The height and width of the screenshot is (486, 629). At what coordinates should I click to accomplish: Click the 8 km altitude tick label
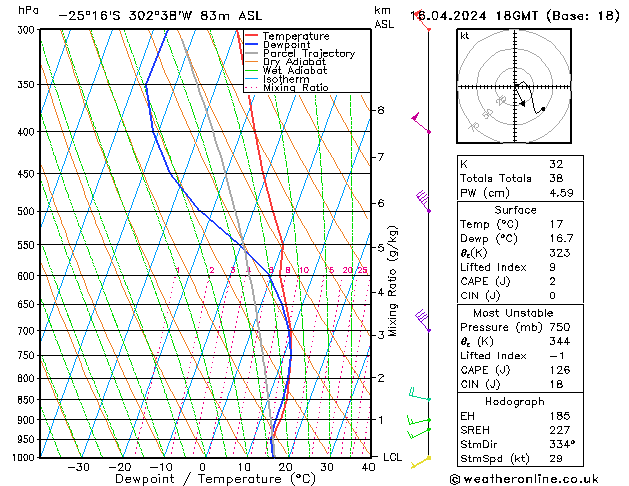coord(381,110)
